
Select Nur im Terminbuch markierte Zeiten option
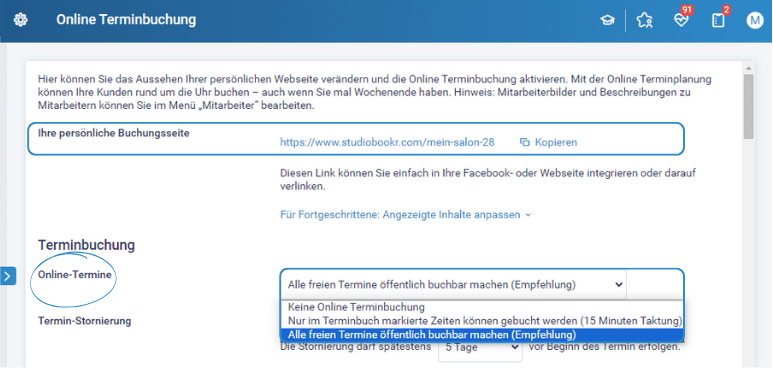[x=482, y=321]
